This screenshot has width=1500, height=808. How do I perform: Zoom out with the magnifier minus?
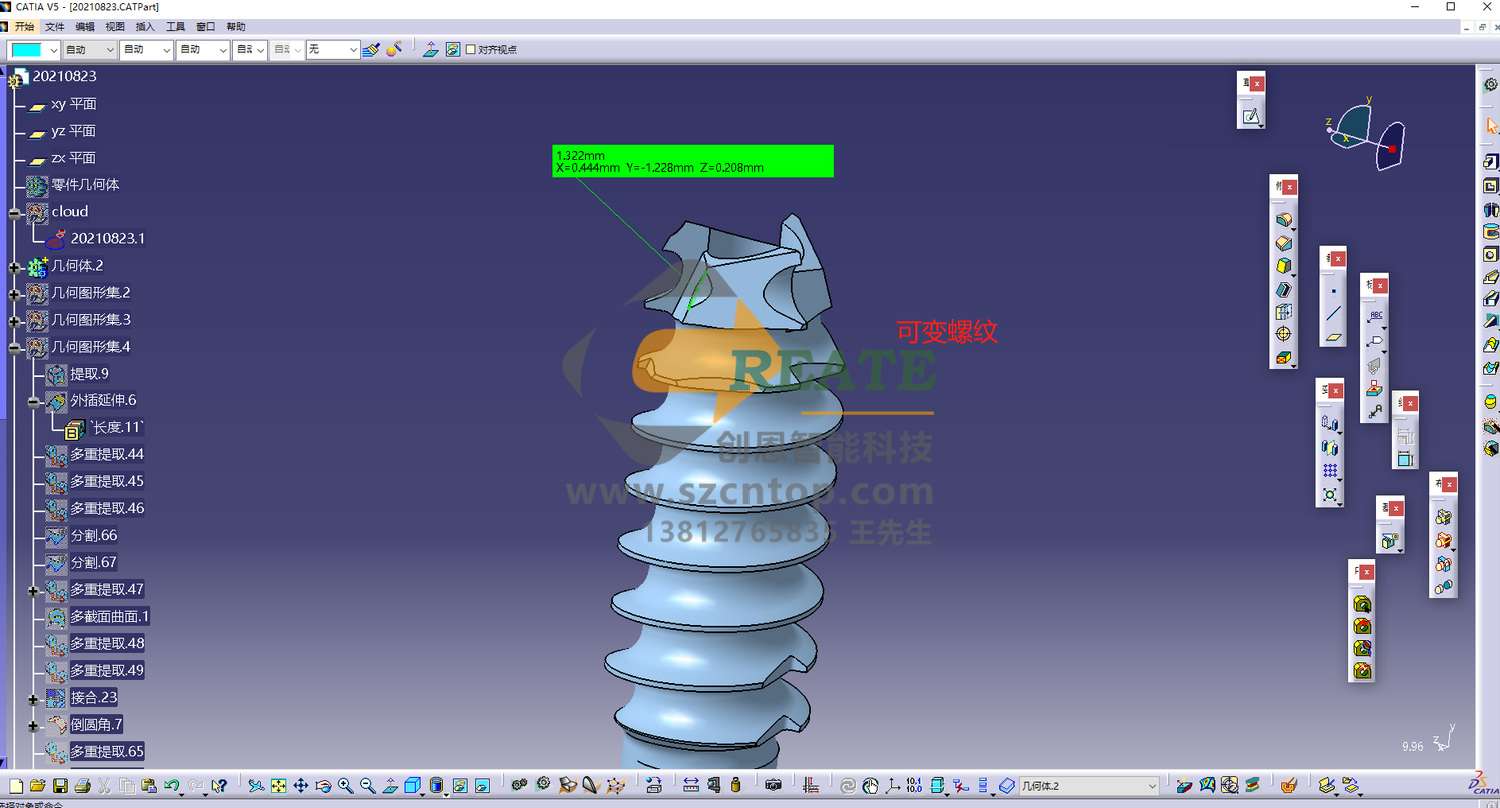(368, 786)
